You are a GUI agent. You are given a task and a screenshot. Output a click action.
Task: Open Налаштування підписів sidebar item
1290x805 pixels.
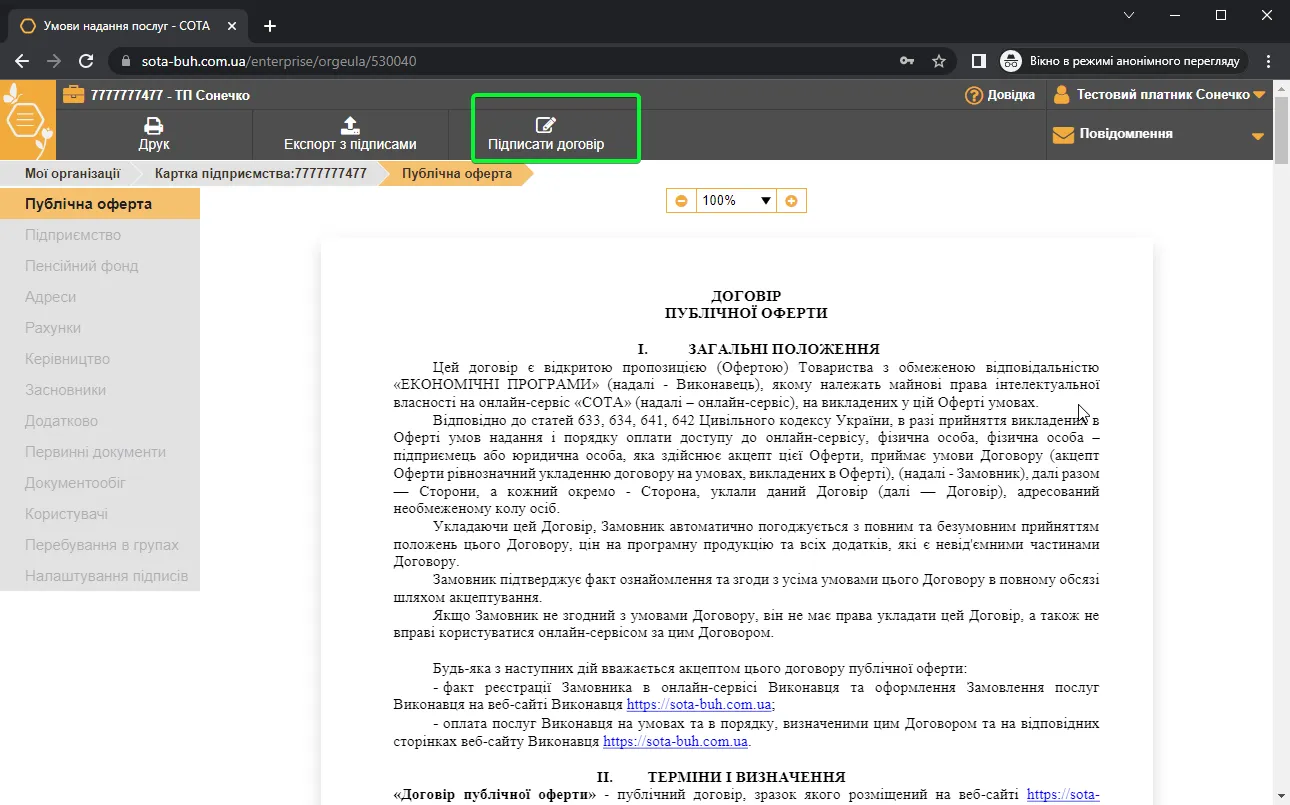(100, 576)
